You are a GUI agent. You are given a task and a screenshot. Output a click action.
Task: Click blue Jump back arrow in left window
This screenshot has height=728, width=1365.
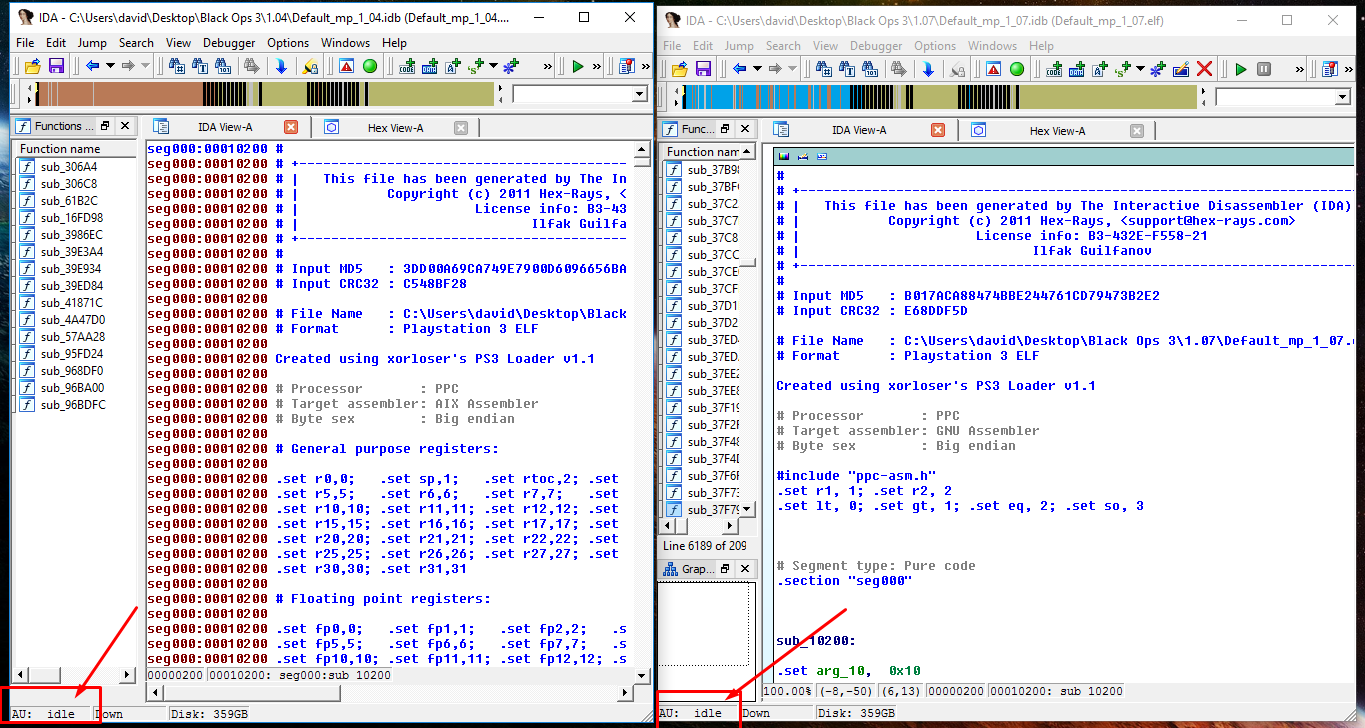tap(92, 66)
